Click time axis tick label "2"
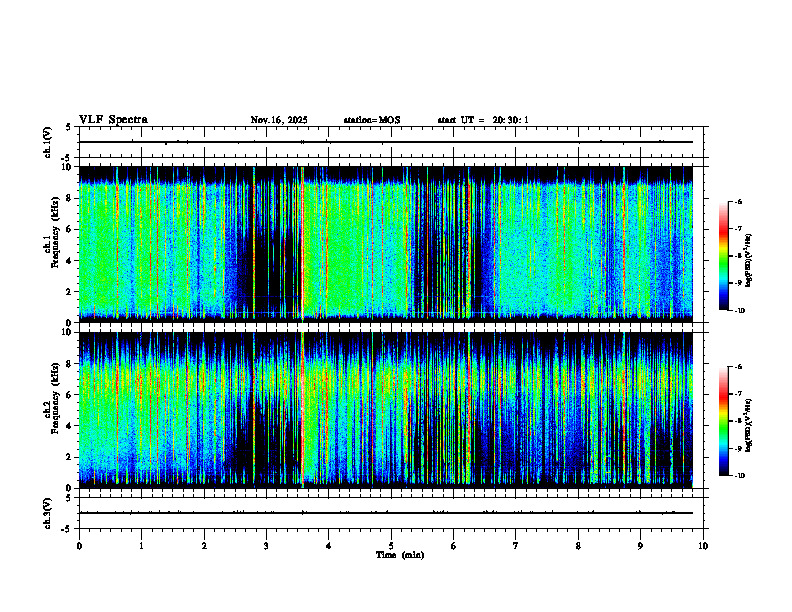This screenshot has height=612, width=792. coord(204,546)
